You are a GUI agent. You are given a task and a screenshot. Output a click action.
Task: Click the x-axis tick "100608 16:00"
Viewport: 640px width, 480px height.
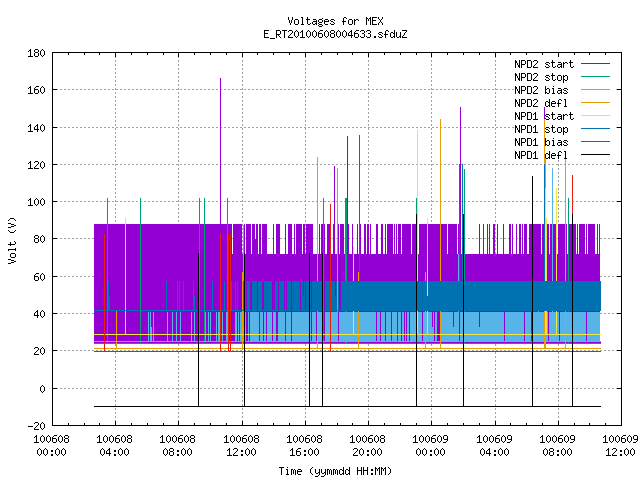(304, 446)
